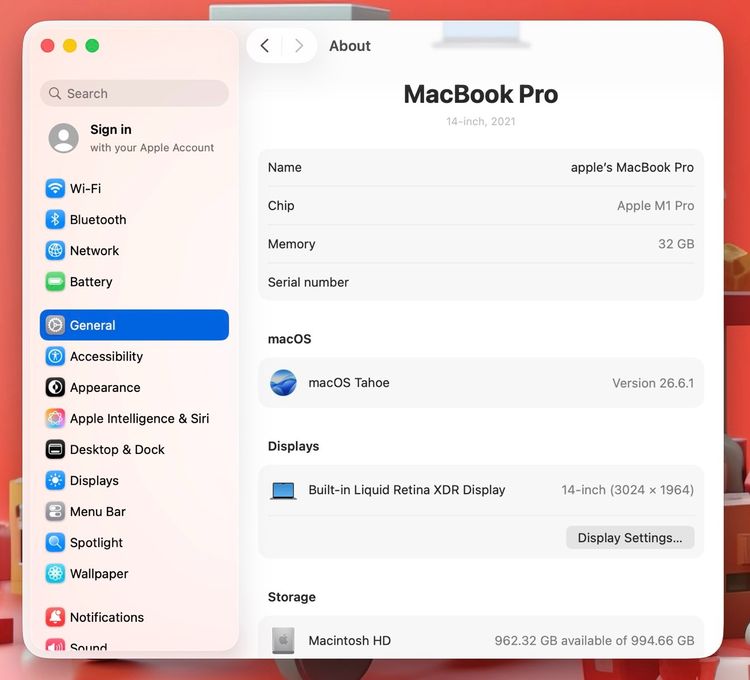Close the window with red button
Viewport: 750px width, 680px height.
coord(47,46)
